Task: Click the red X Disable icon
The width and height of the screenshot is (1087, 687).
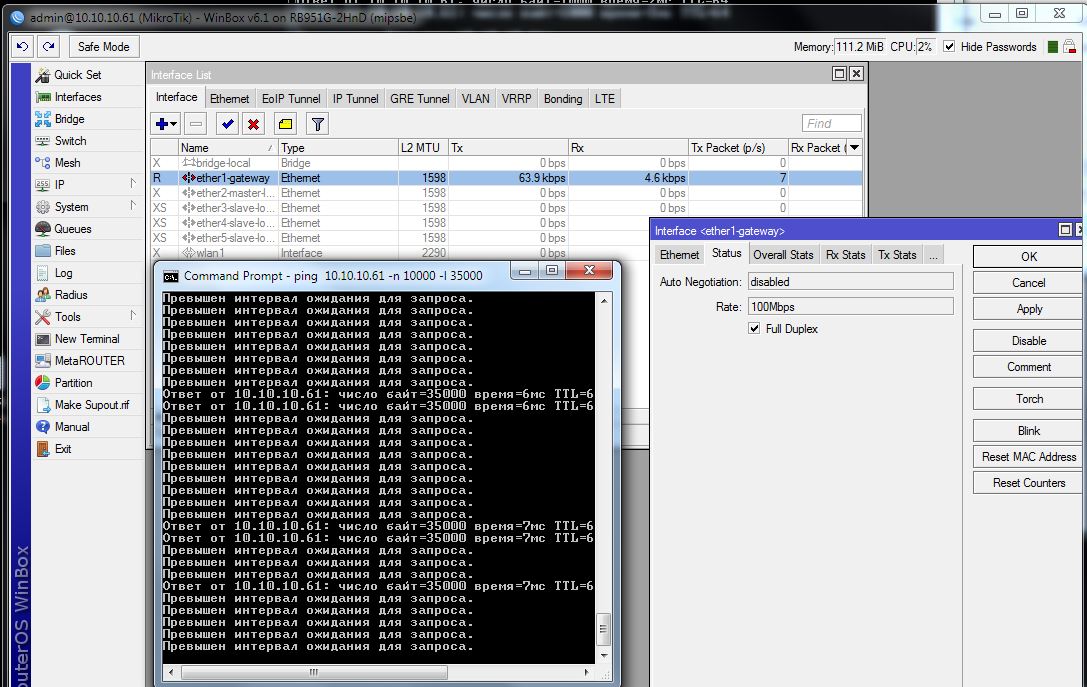Action: pyautogui.click(x=254, y=124)
